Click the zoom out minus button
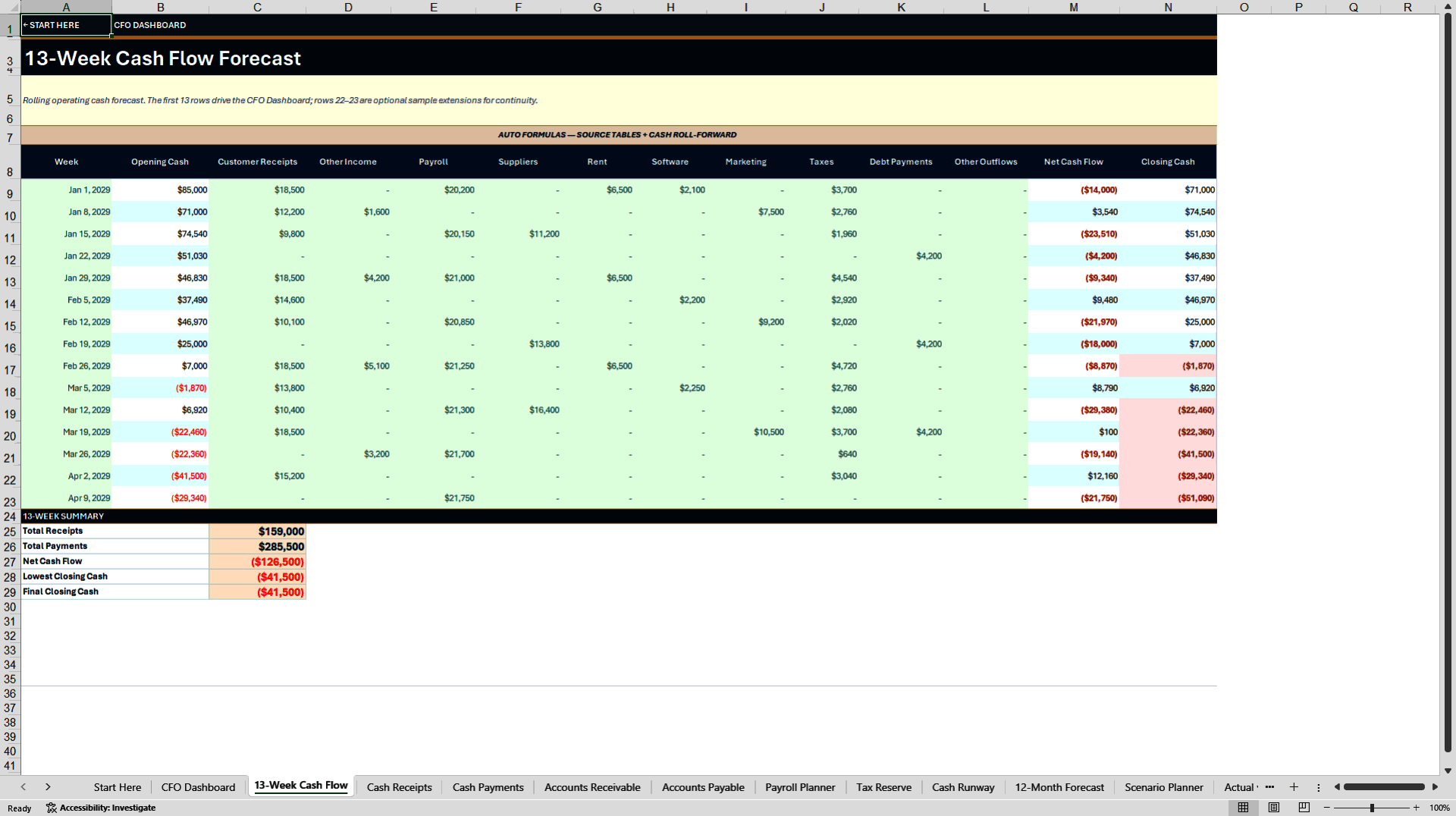The width and height of the screenshot is (1456, 816). click(1327, 808)
